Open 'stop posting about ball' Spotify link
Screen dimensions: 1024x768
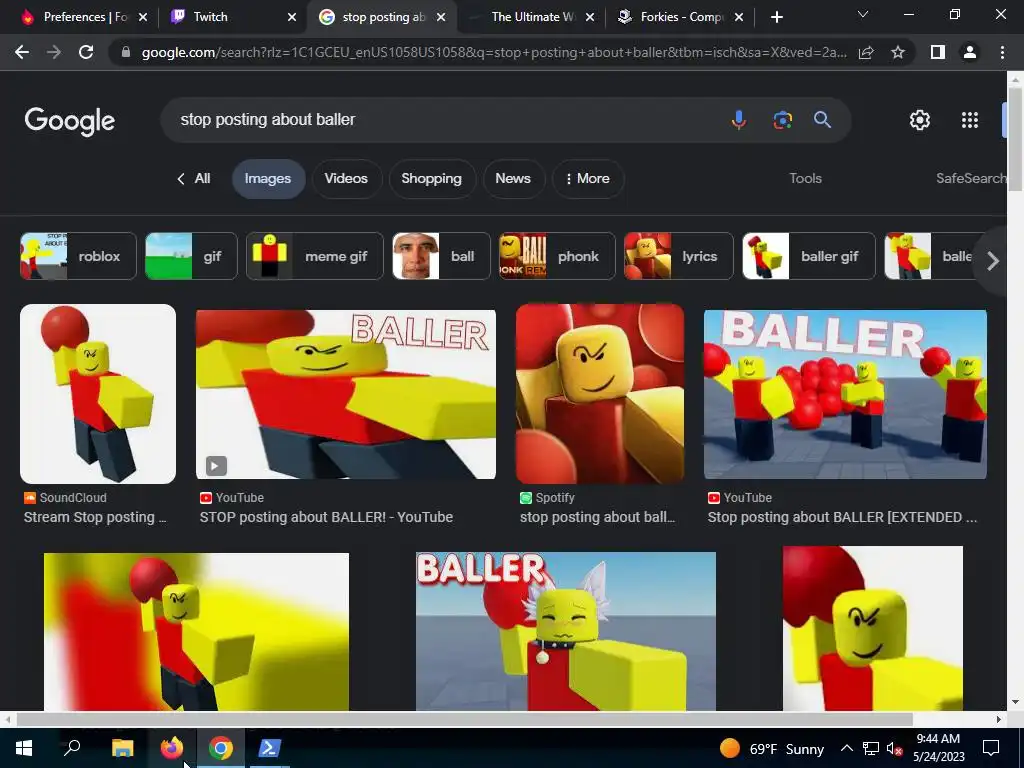(598, 517)
